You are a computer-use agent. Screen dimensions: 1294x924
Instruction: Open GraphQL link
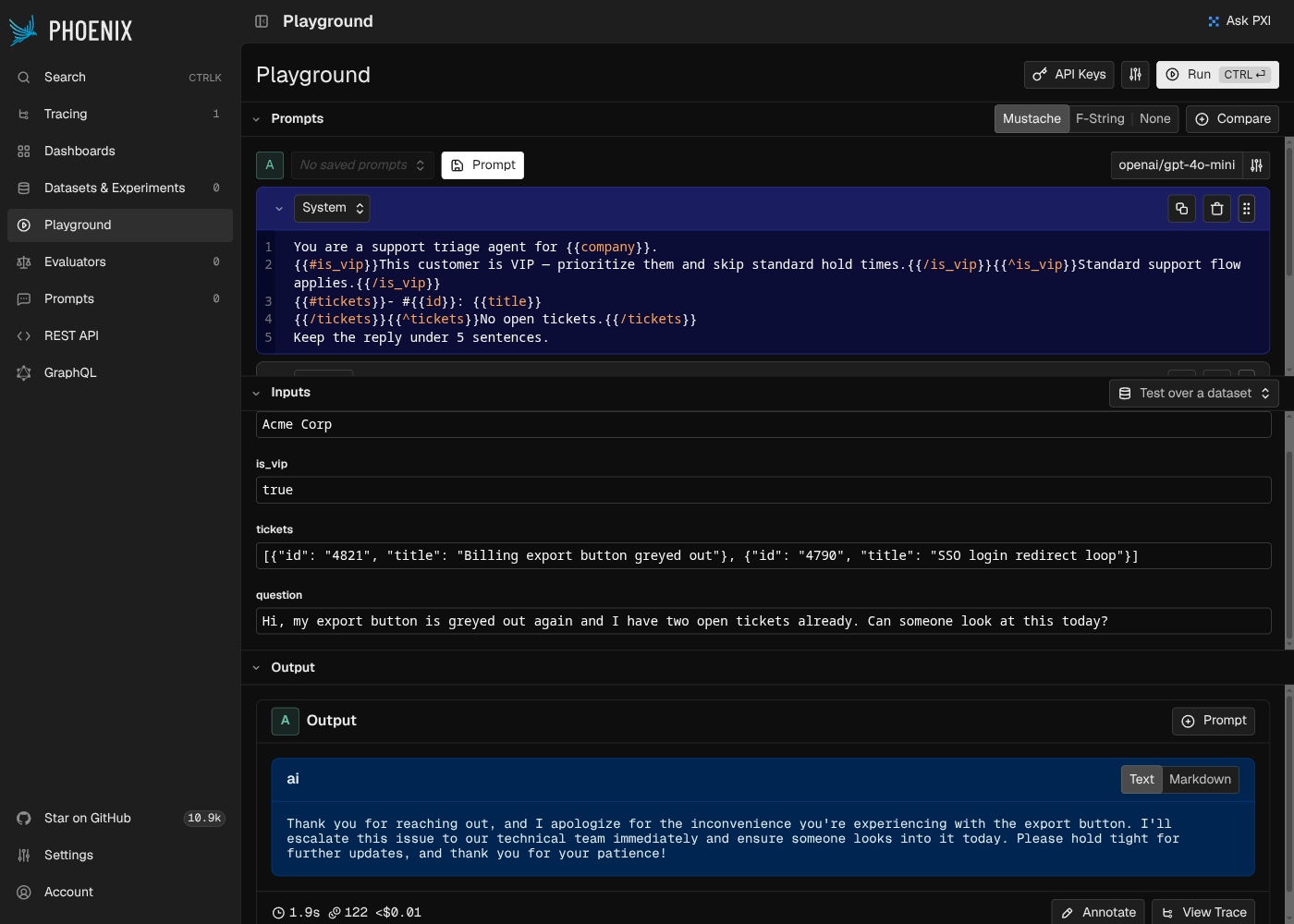click(120, 373)
